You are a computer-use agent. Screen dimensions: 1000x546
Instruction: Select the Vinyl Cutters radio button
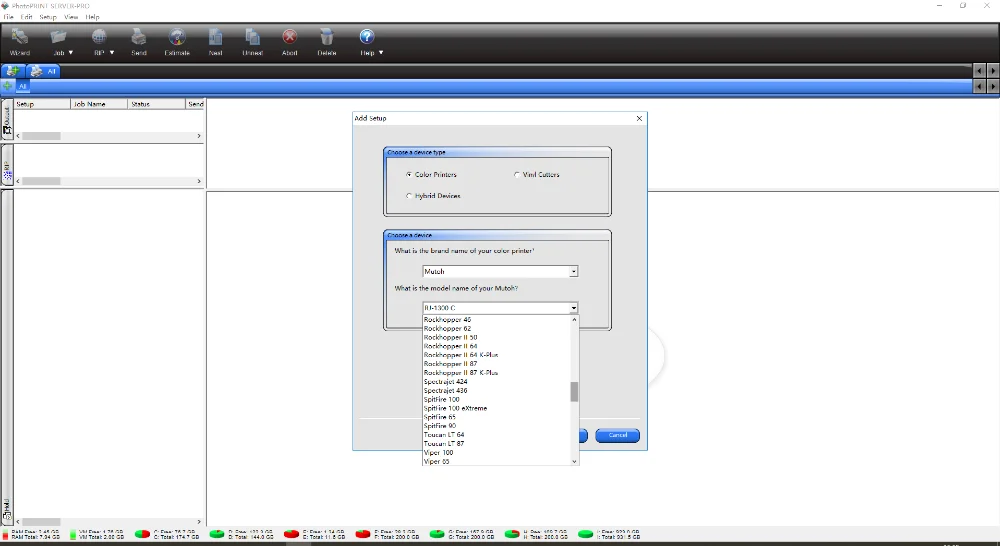click(x=517, y=174)
